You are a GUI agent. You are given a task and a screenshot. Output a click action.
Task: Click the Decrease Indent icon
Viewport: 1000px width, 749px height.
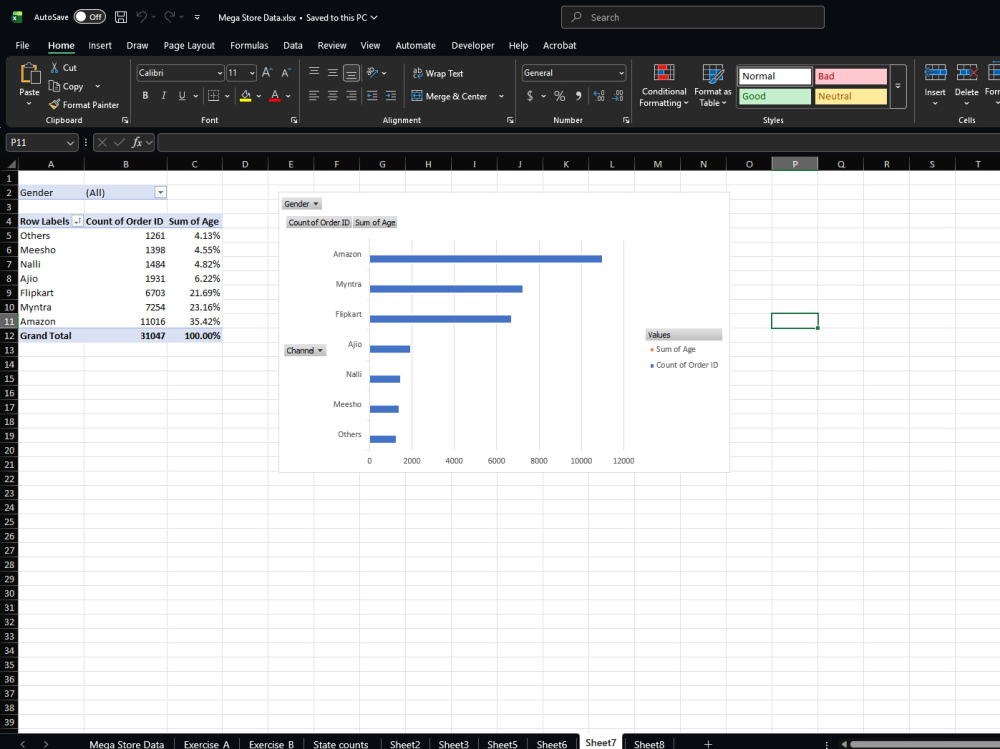[x=372, y=96]
